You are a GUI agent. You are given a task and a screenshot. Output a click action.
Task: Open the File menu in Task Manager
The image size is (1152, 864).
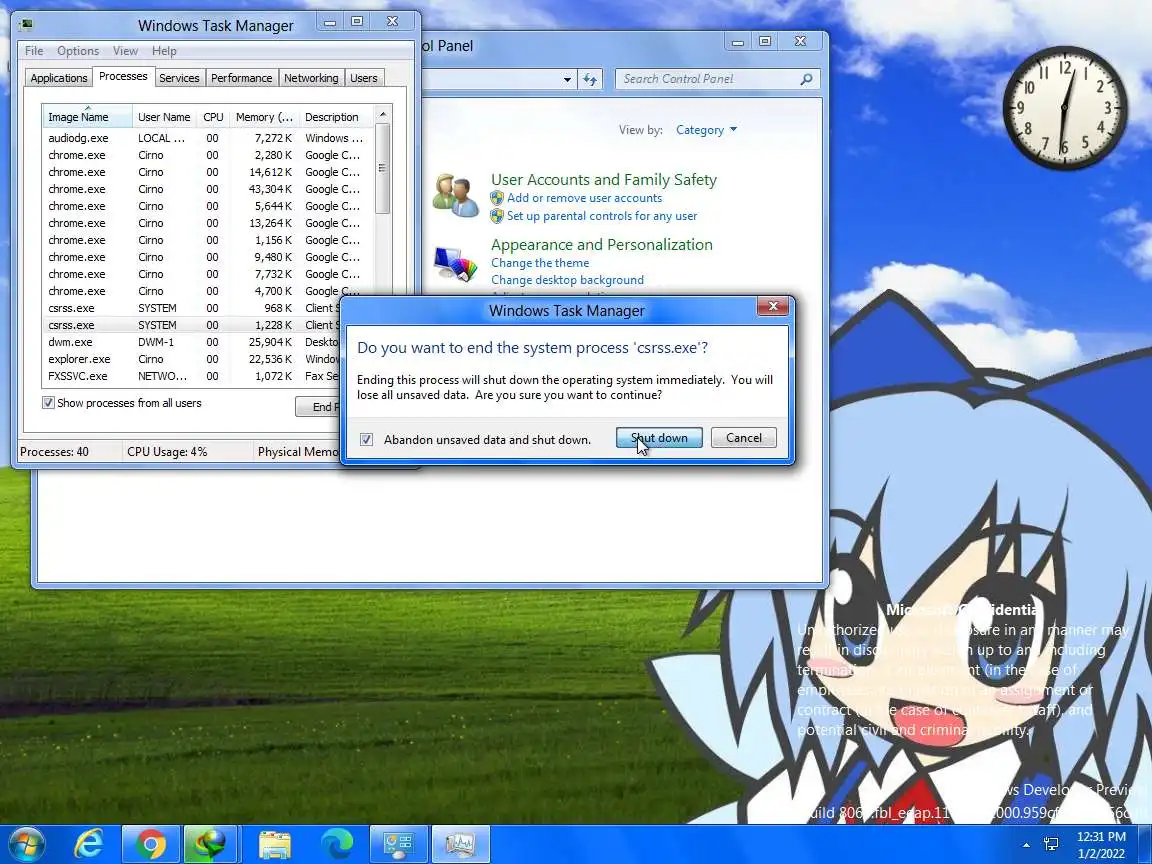point(34,51)
